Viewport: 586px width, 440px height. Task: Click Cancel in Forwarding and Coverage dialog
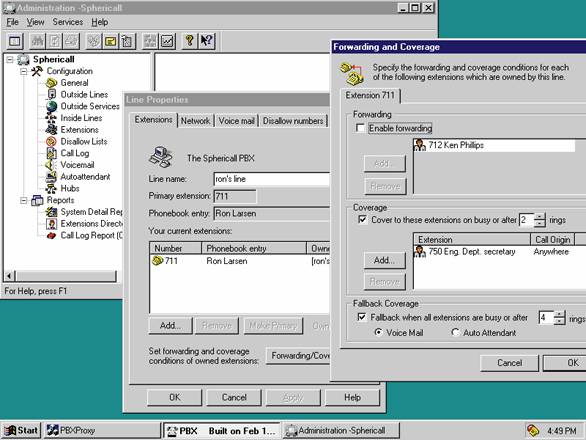pos(509,363)
